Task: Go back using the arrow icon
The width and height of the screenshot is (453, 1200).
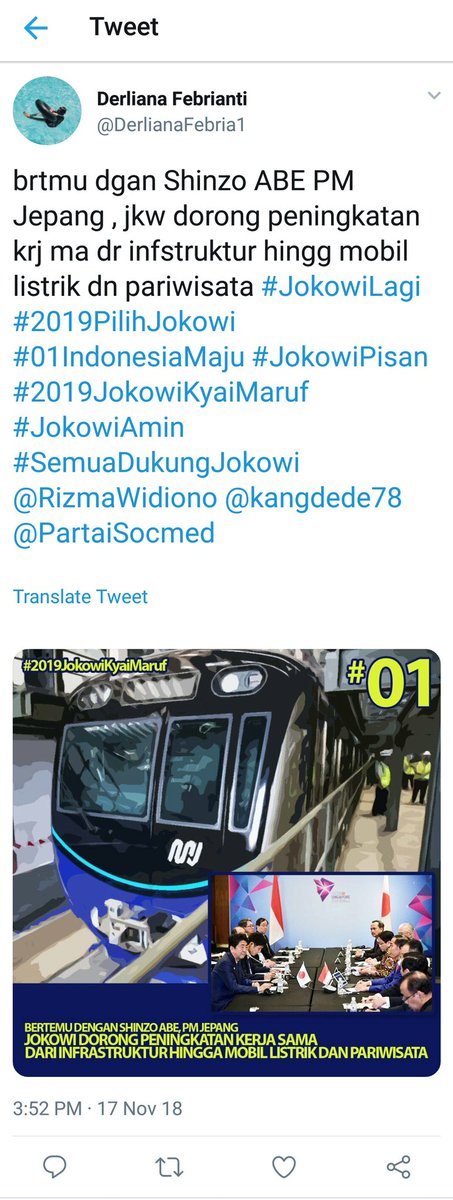Action: click(x=35, y=28)
